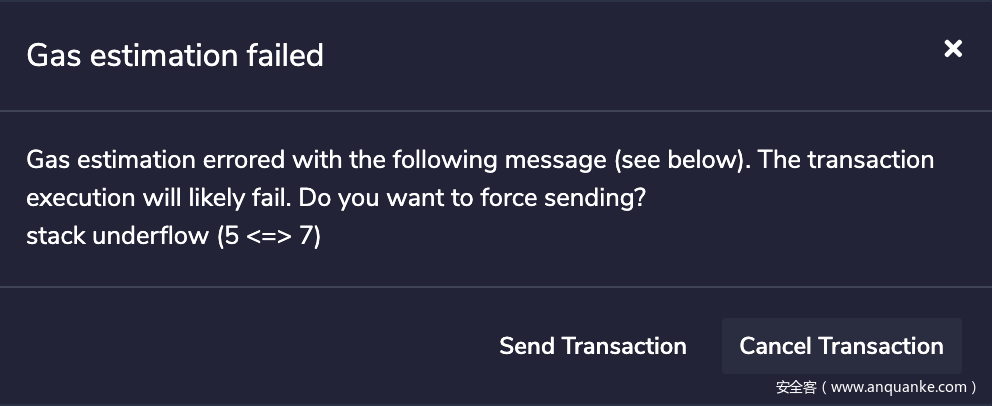
Task: Click empty header space beside the title
Action: click(620, 55)
